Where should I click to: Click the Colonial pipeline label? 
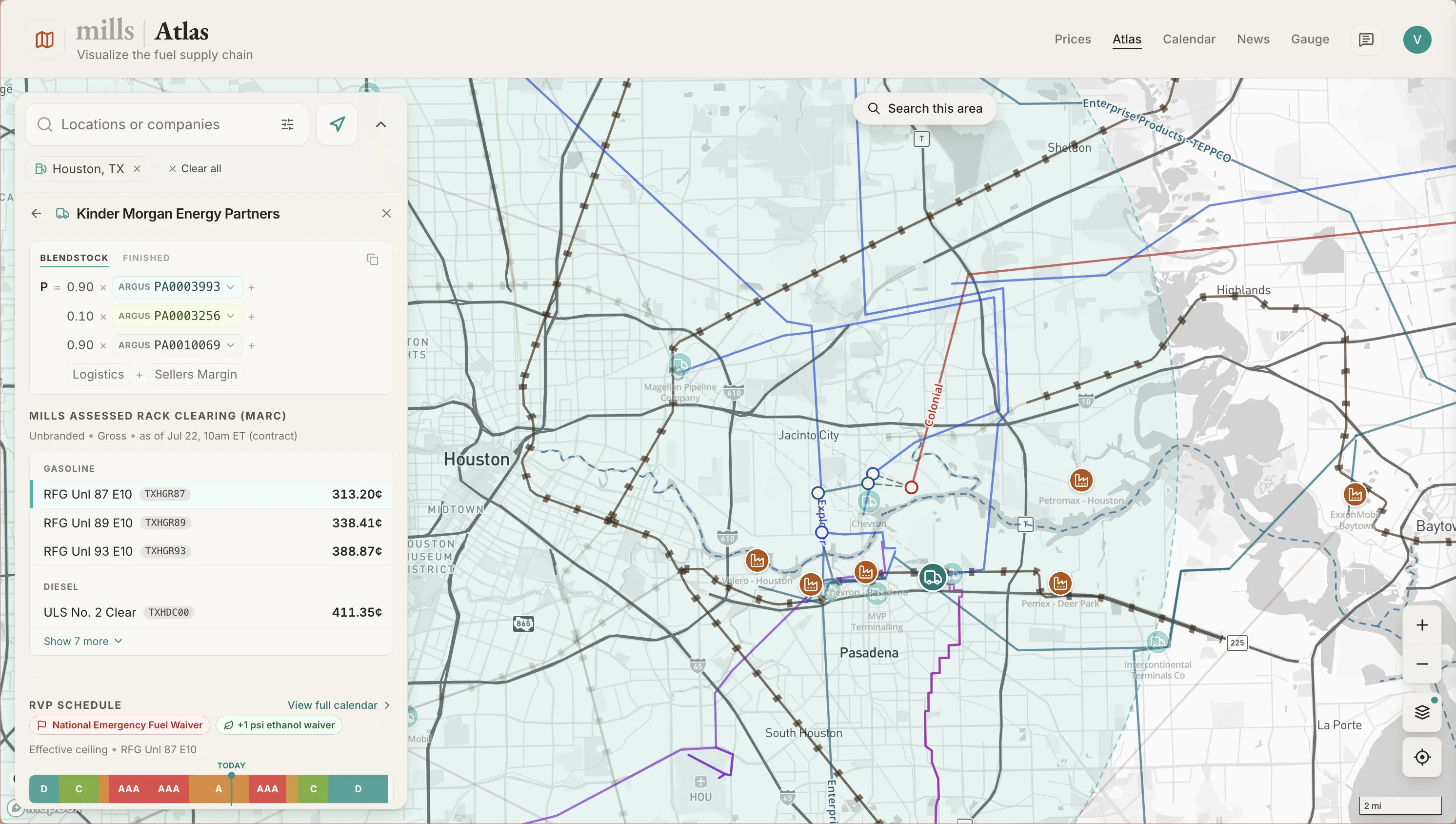(934, 404)
